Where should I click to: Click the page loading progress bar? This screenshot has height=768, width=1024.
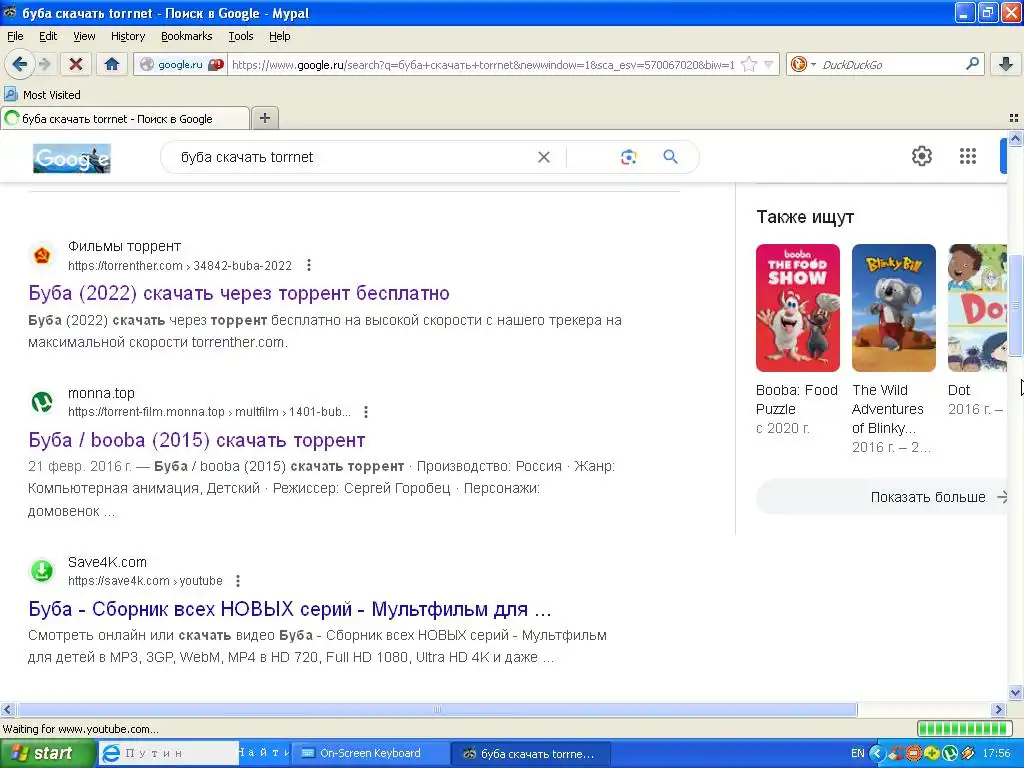(964, 728)
